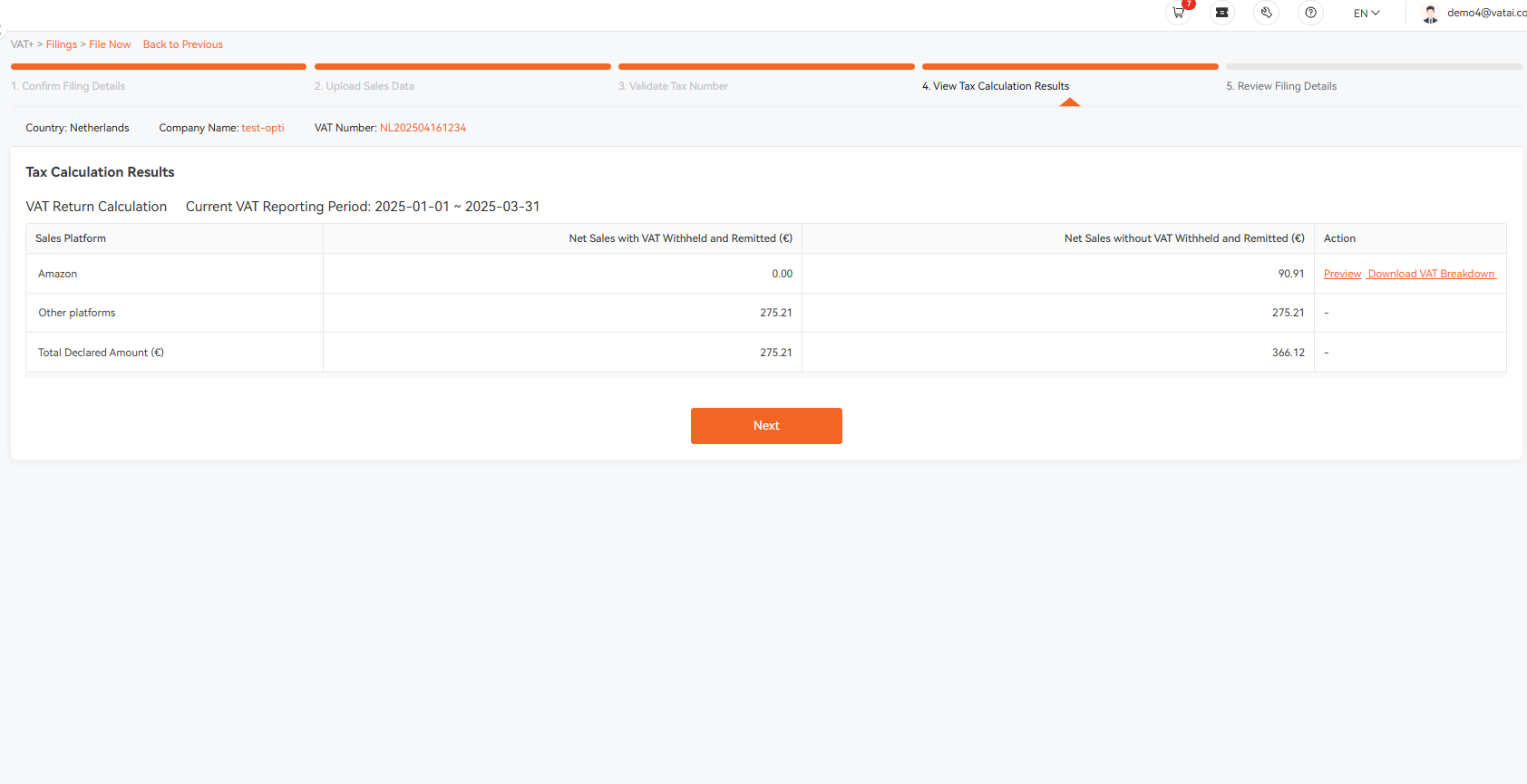This screenshot has height=784, width=1527.
Task: Click Amazon's 0.00 value
Action: [x=783, y=274]
